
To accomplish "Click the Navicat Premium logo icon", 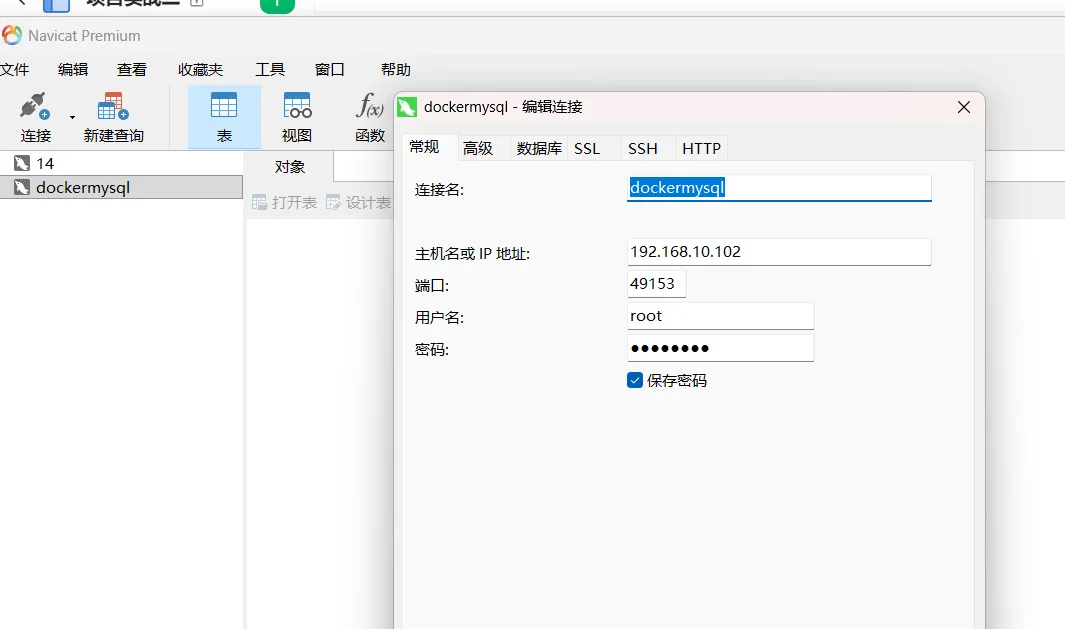I will pos(12,35).
